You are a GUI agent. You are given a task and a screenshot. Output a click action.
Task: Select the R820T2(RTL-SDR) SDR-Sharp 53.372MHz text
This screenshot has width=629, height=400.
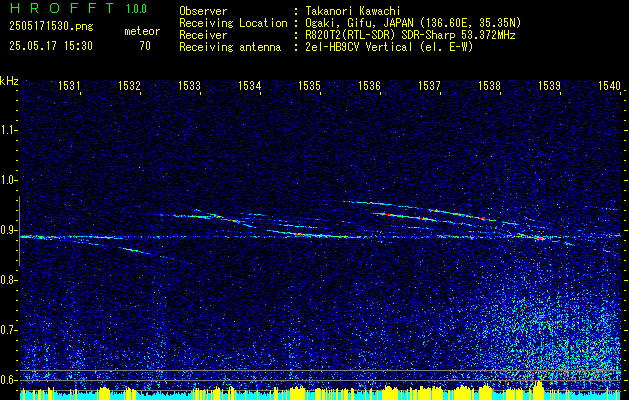pos(410,35)
